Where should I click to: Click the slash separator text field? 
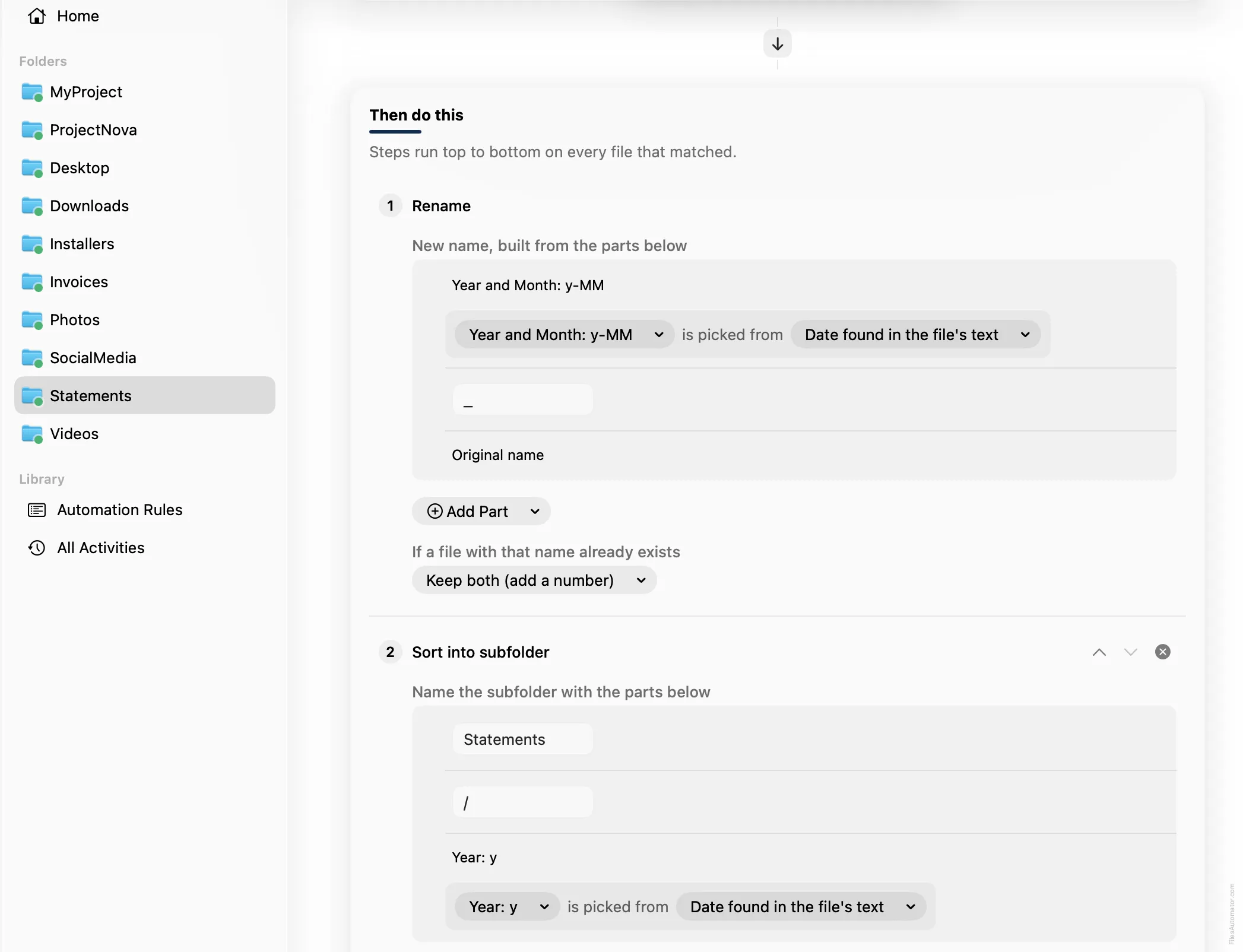coord(522,802)
